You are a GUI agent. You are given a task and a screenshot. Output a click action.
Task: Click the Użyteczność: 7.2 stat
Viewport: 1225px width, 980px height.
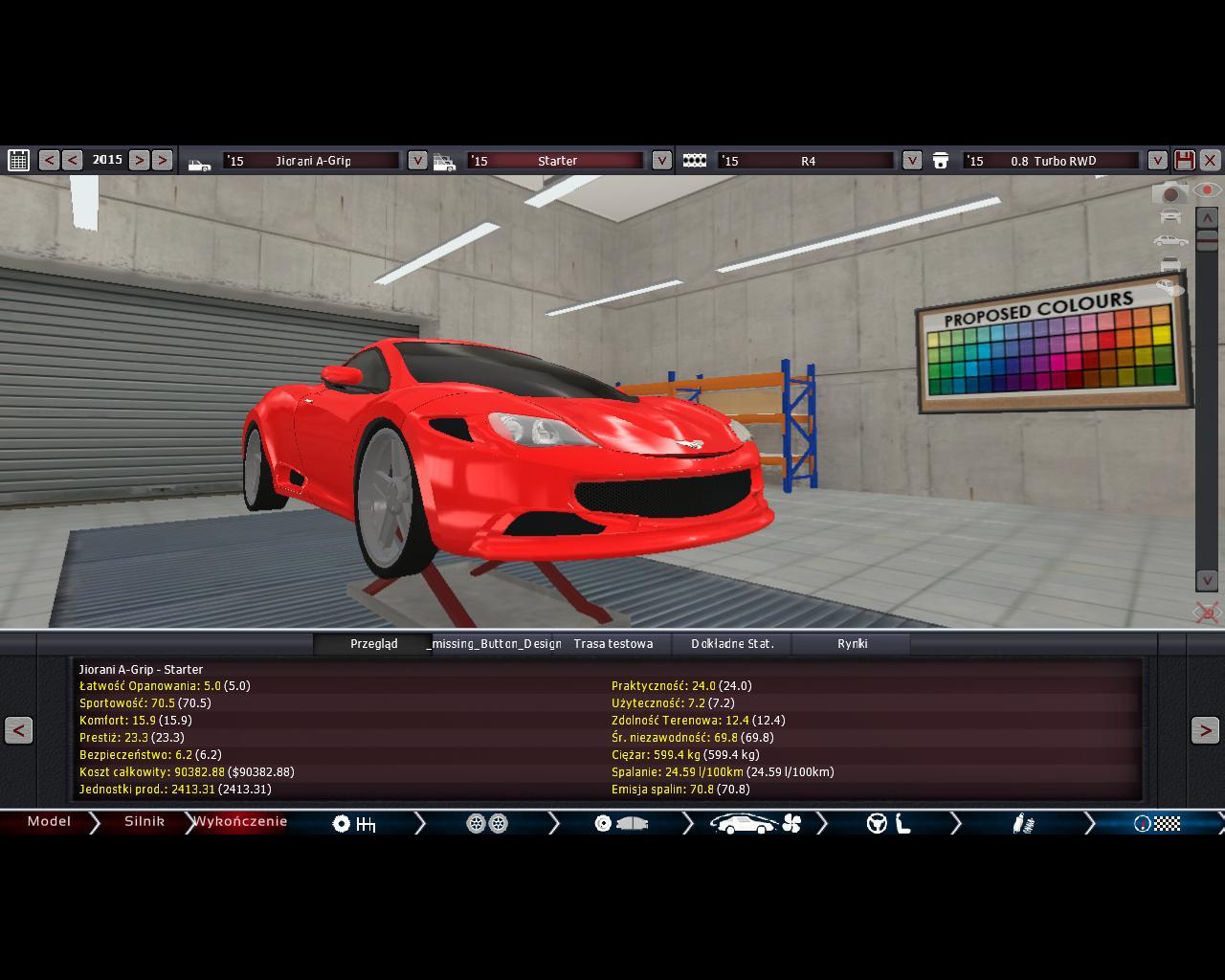(x=673, y=703)
